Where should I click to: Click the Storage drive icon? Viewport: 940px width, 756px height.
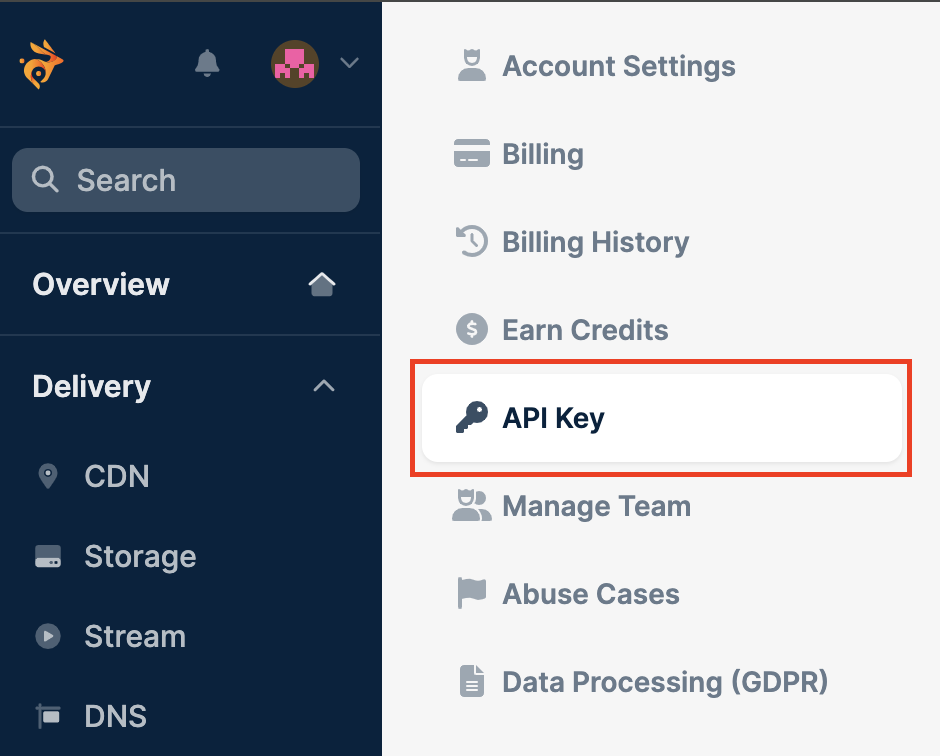pyautogui.click(x=48, y=556)
